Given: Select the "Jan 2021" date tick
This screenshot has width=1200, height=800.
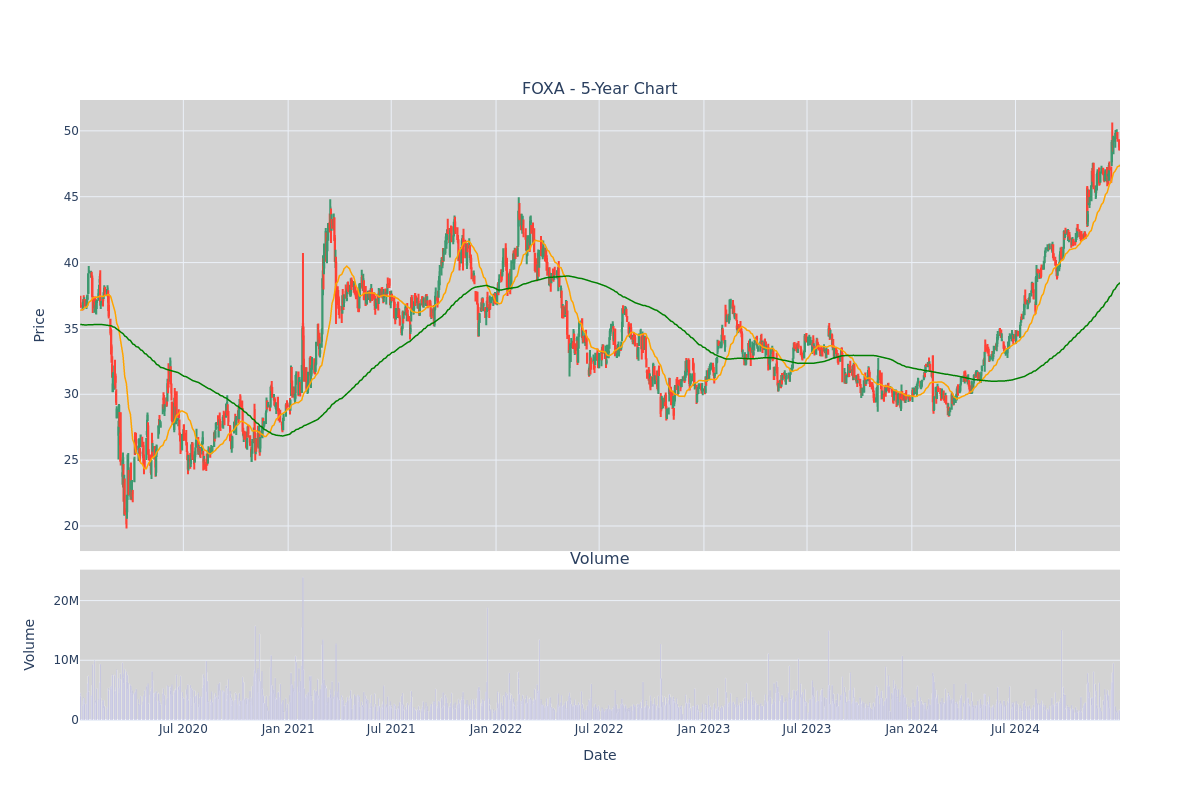Looking at the screenshot, I should click(x=288, y=729).
